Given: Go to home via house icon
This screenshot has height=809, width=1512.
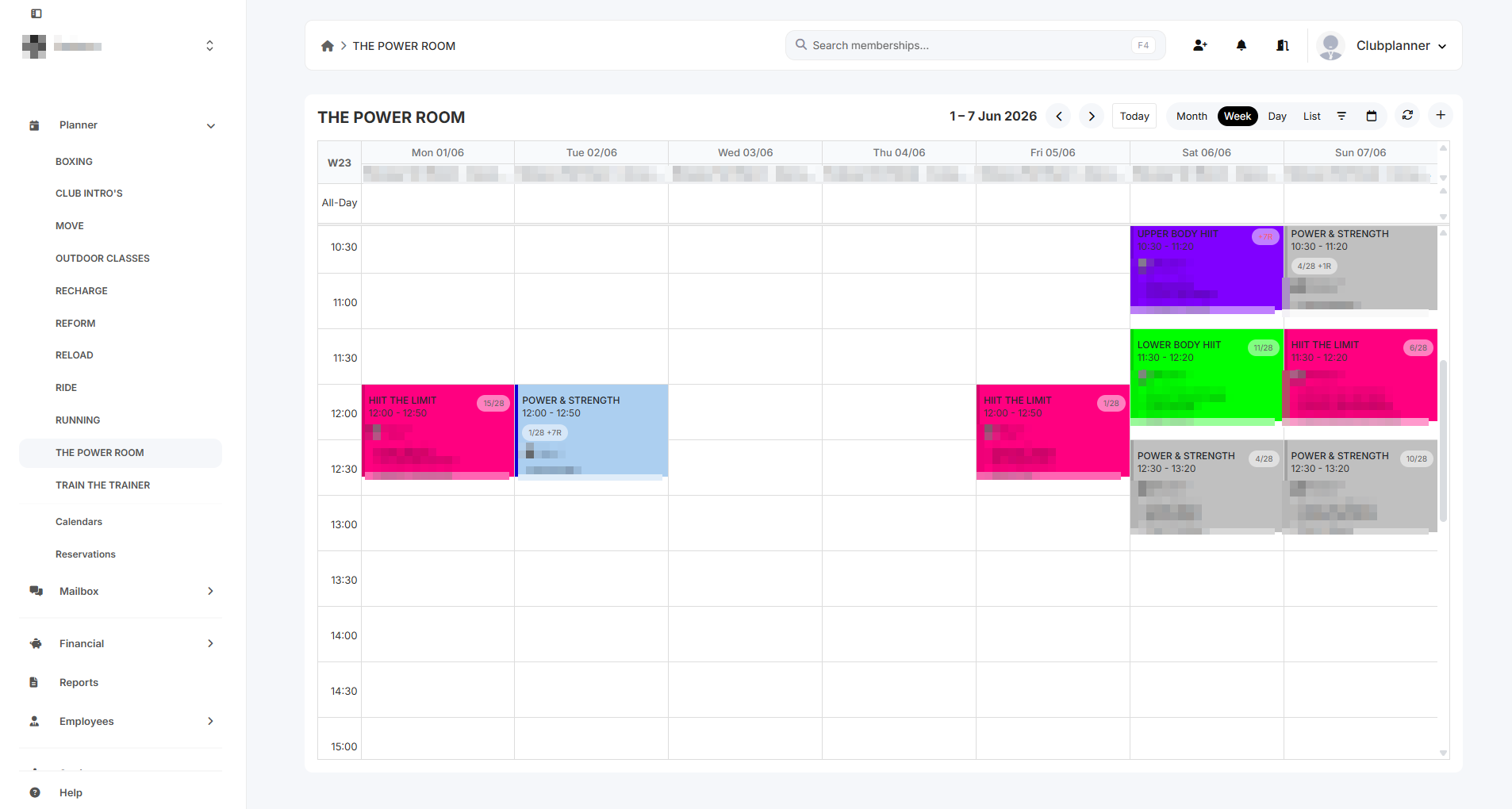Looking at the screenshot, I should 328,46.
